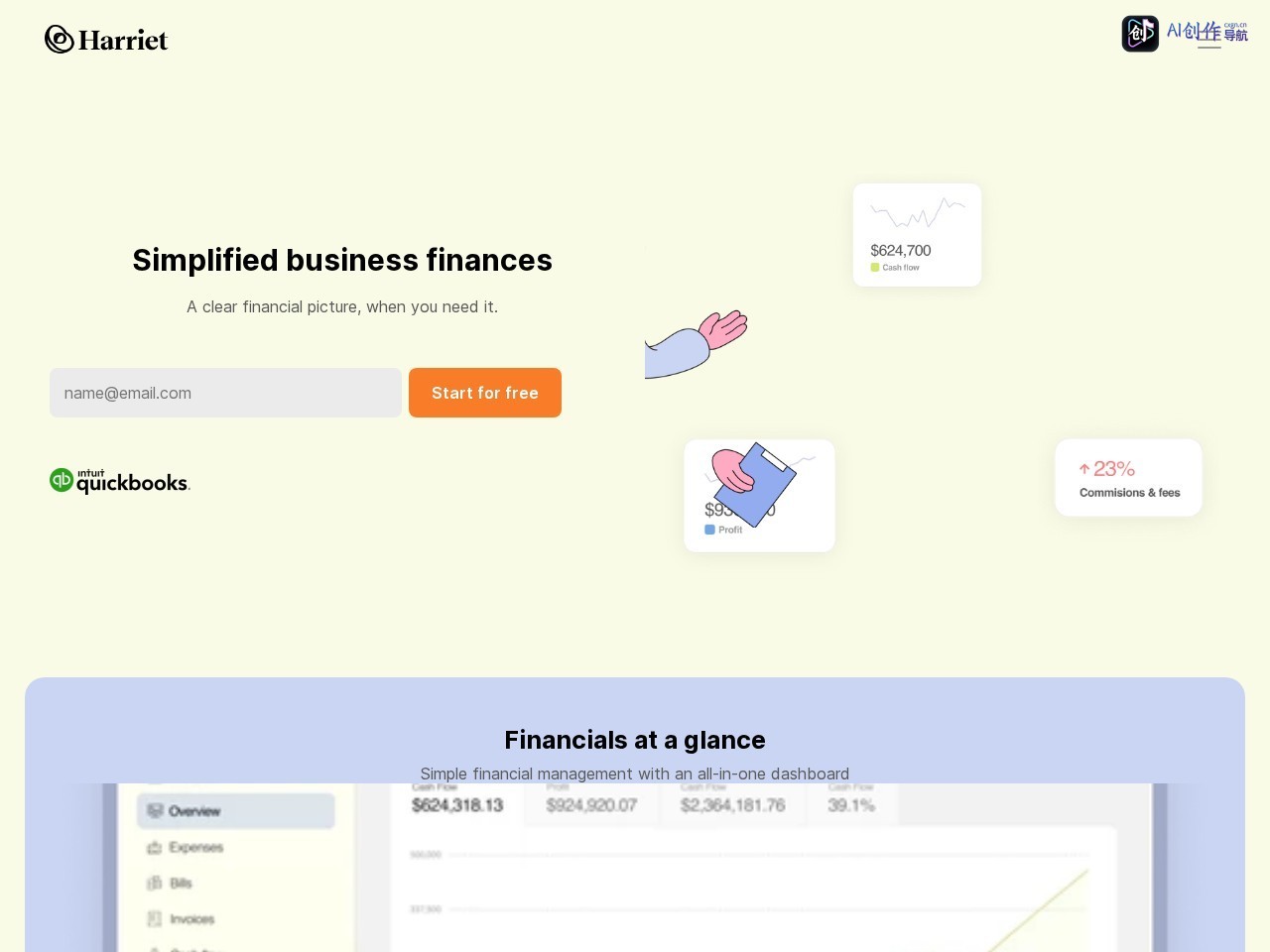Click the pink hand illustration
This screenshot has height=952, width=1270.
(723, 328)
